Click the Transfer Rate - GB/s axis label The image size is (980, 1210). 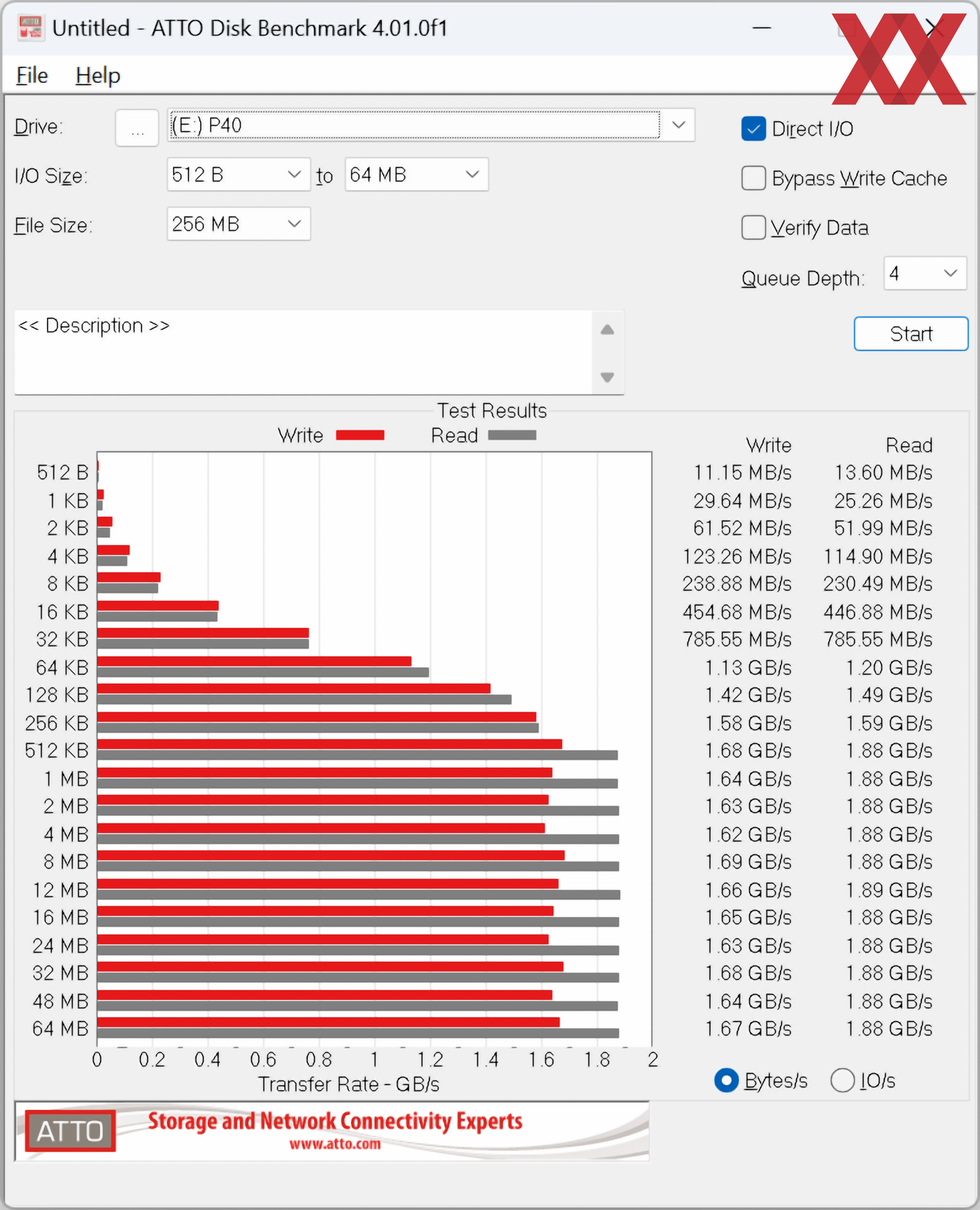click(x=348, y=1084)
